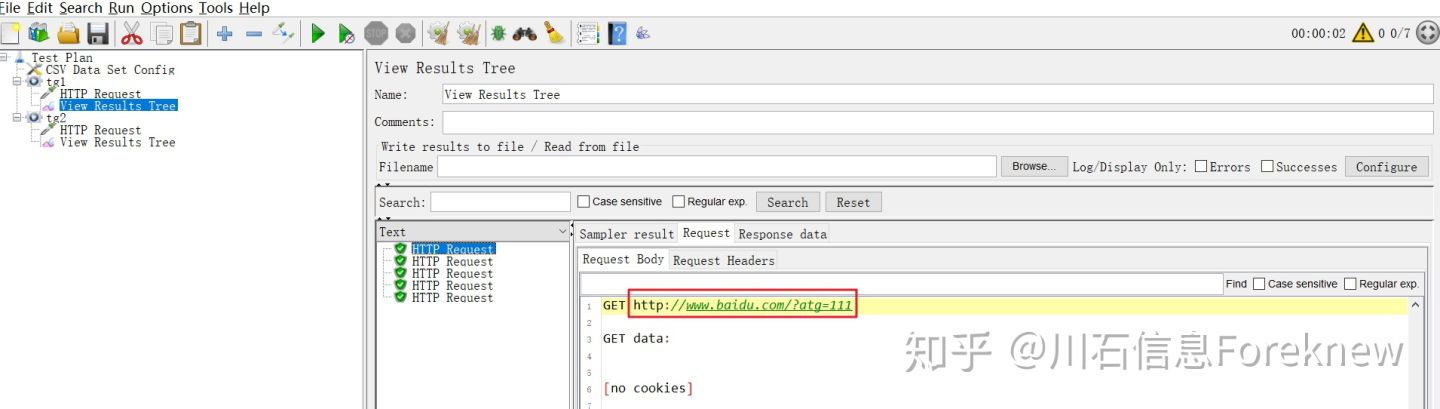Click the Reset button

[853, 202]
